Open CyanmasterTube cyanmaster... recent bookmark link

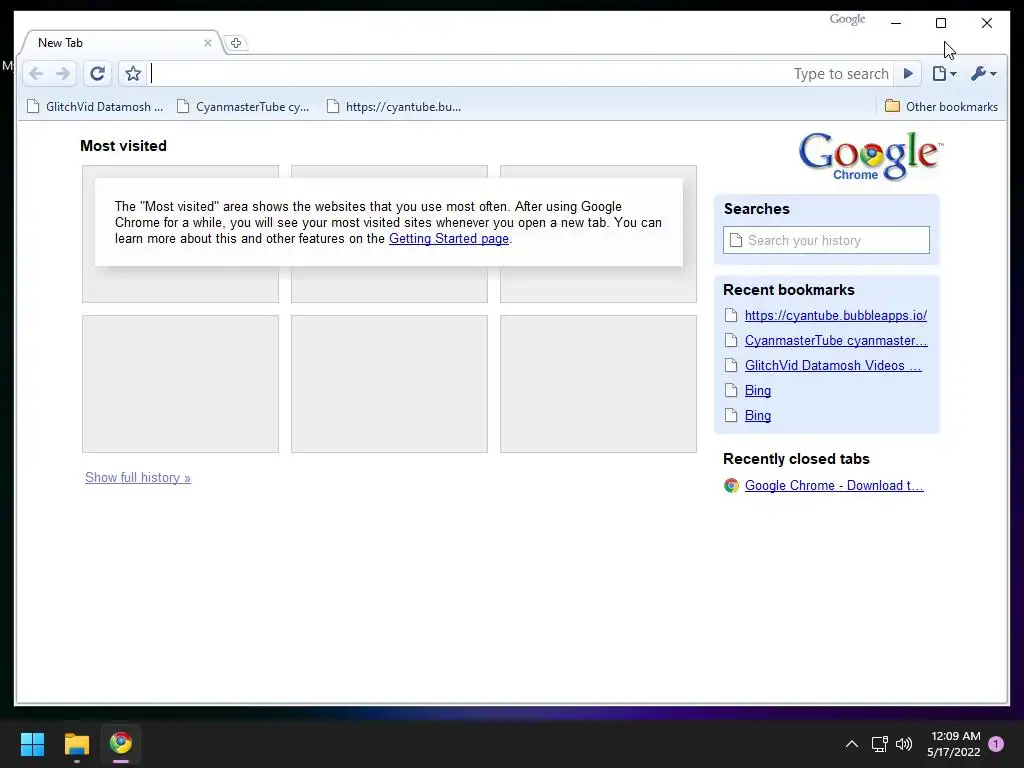[836, 340]
